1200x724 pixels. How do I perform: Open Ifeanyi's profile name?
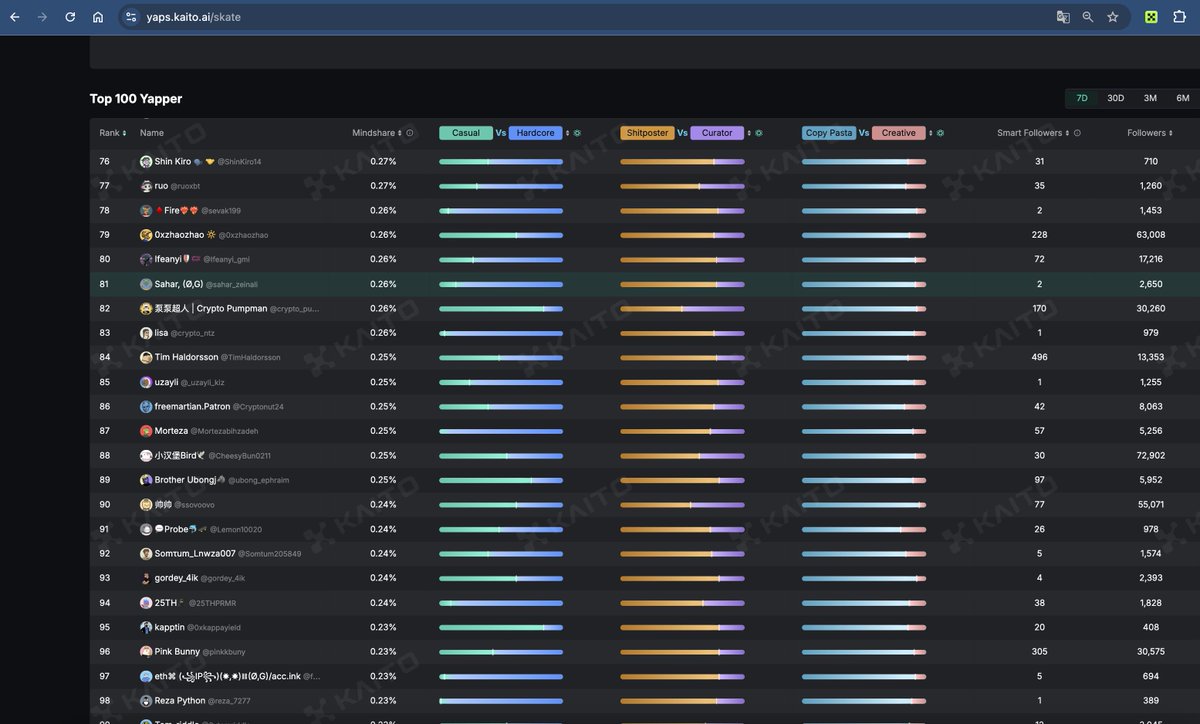[x=168, y=259]
